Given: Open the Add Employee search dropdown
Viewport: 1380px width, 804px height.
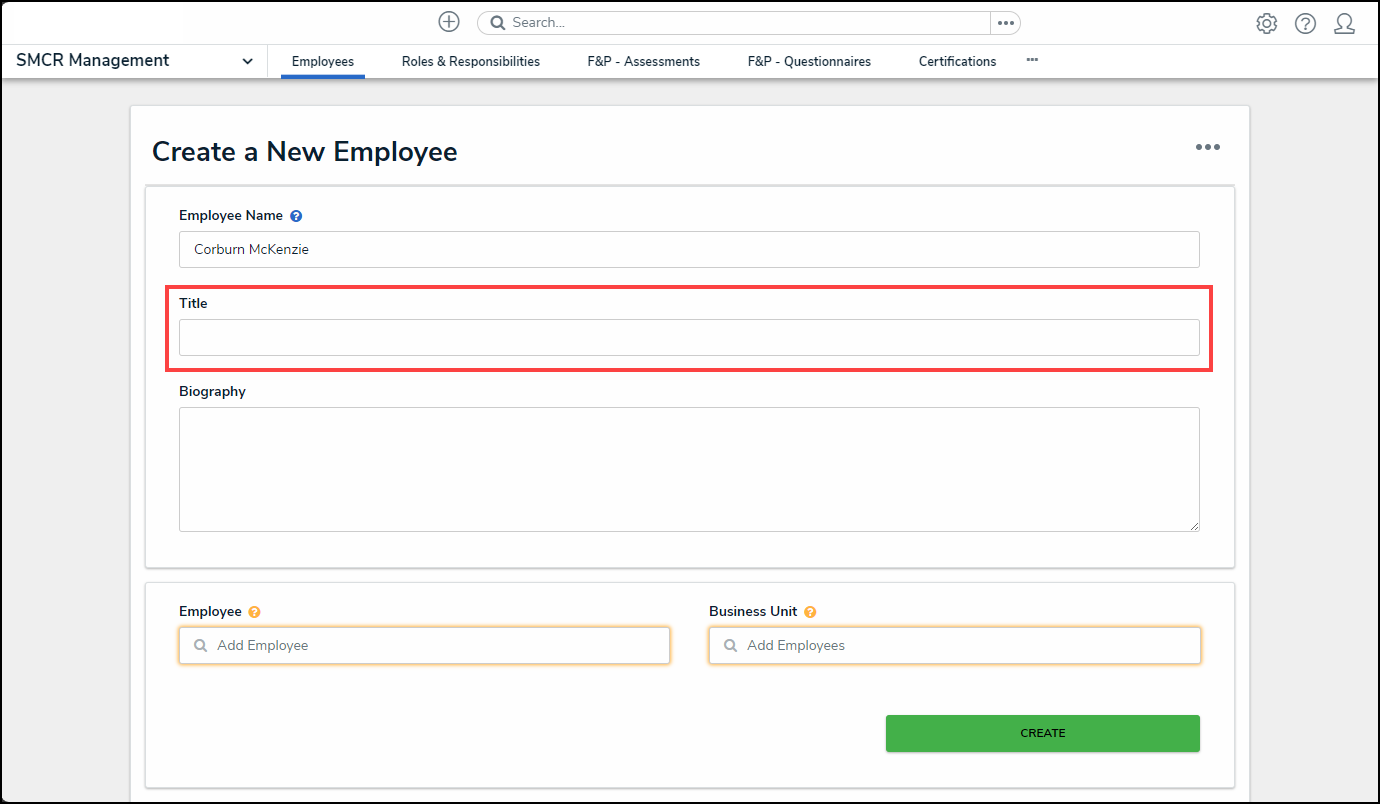Looking at the screenshot, I should pyautogui.click(x=424, y=646).
